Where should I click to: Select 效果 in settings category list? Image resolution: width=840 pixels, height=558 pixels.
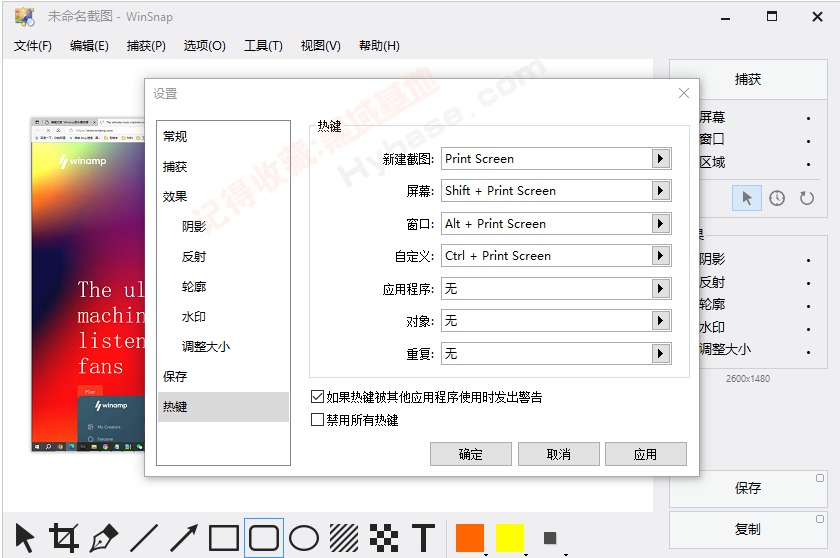click(175, 197)
